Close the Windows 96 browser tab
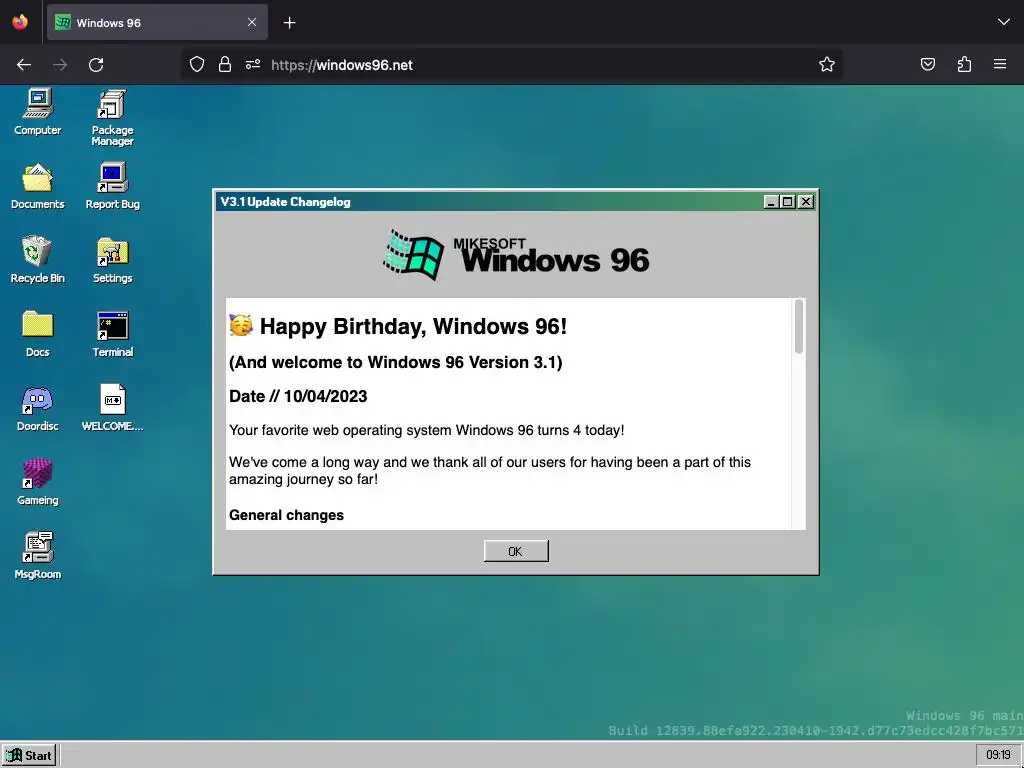Viewport: 1024px width, 768px height. pos(252,22)
